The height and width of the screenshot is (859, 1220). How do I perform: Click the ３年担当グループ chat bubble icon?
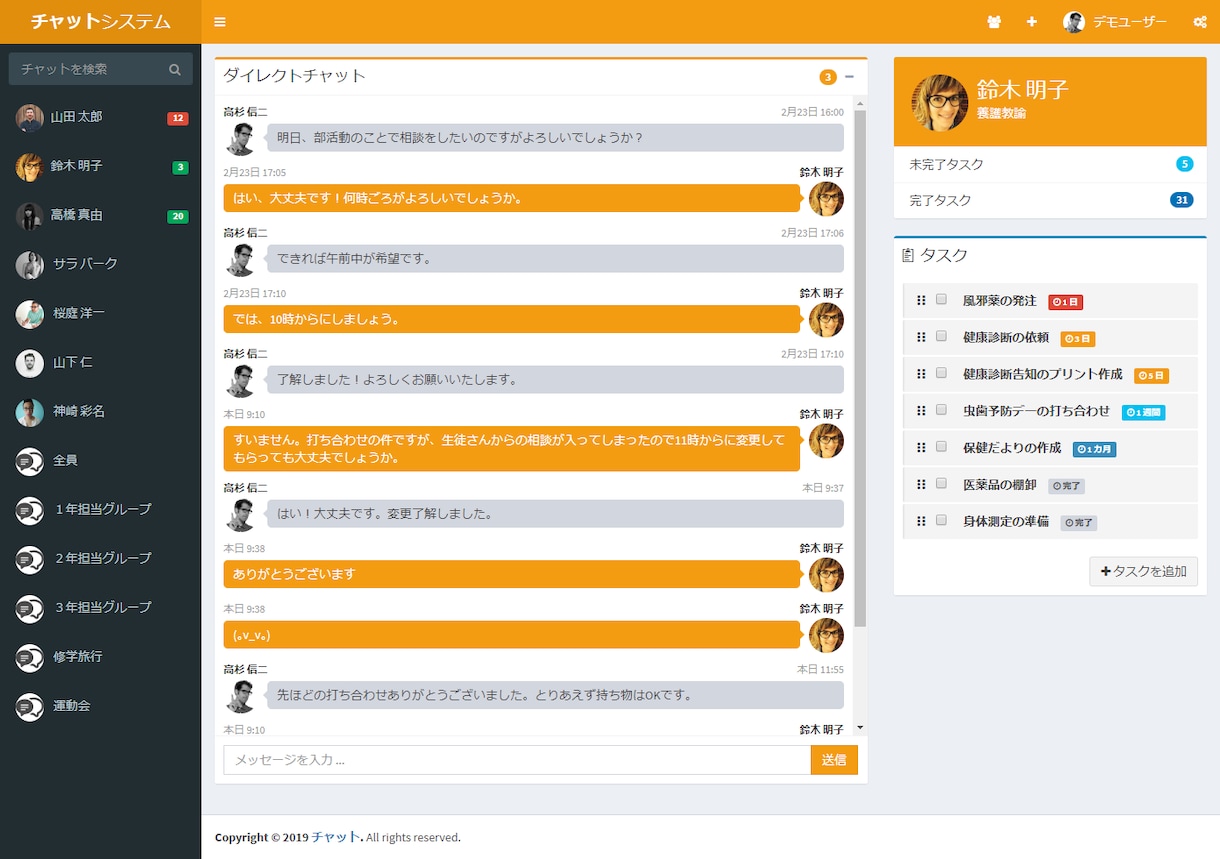pyautogui.click(x=30, y=609)
